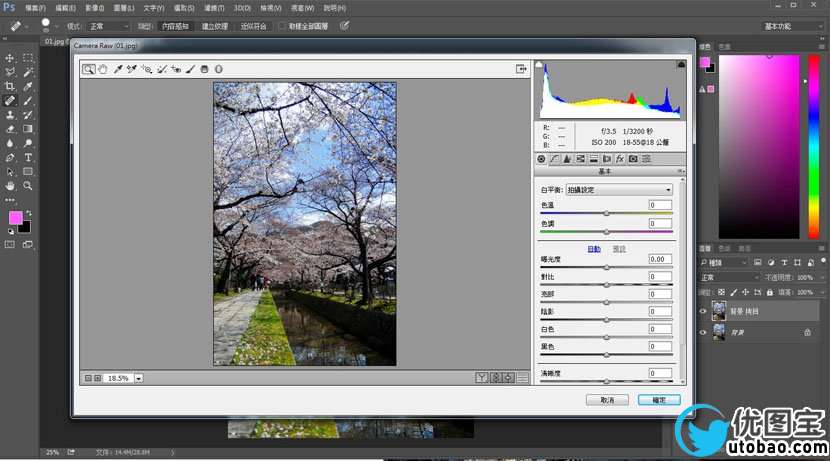830x461 pixels.
Task: Select create texture type option in options bar
Action: tap(214, 26)
